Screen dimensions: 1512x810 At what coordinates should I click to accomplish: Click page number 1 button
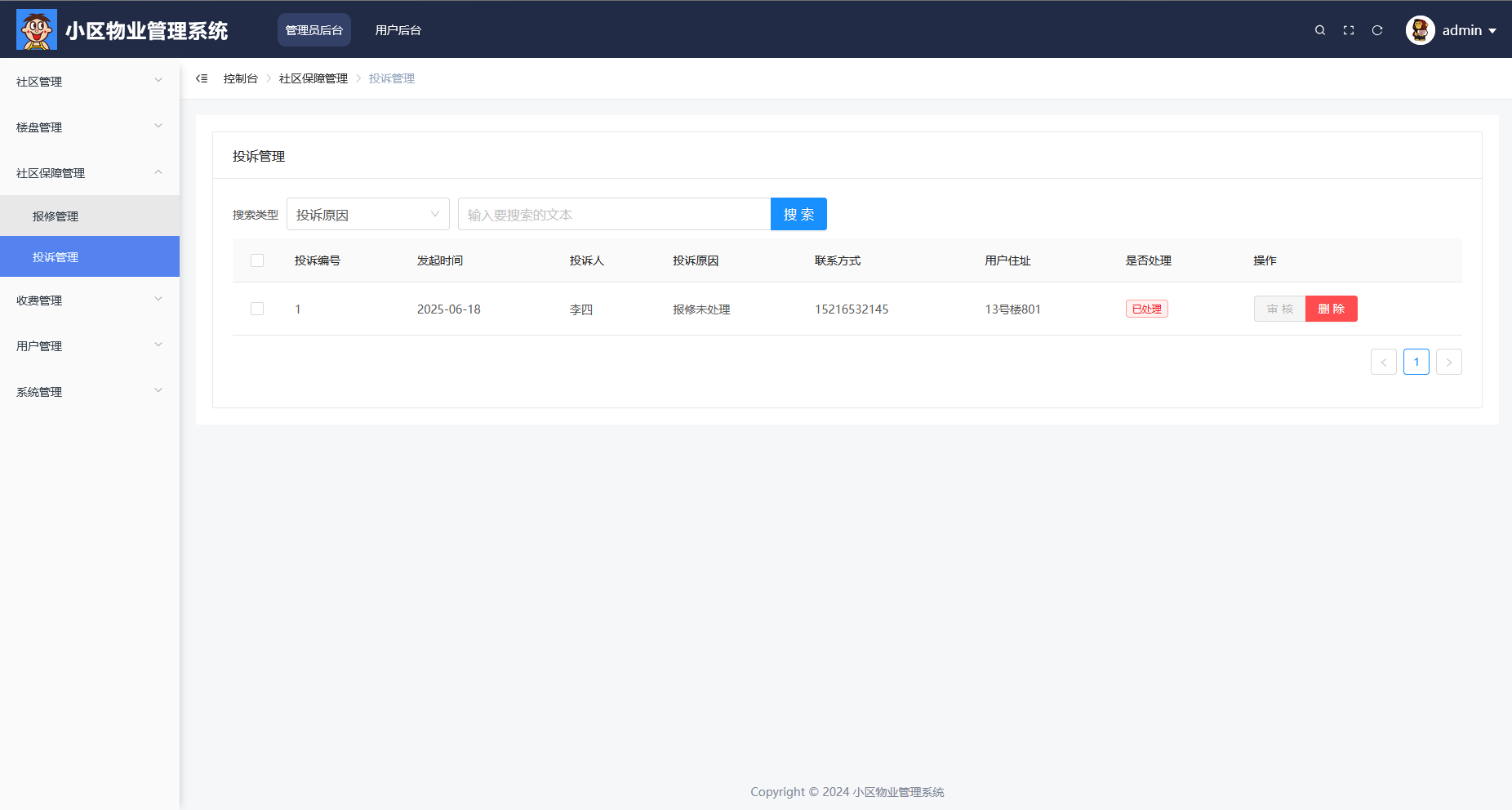pyautogui.click(x=1416, y=362)
